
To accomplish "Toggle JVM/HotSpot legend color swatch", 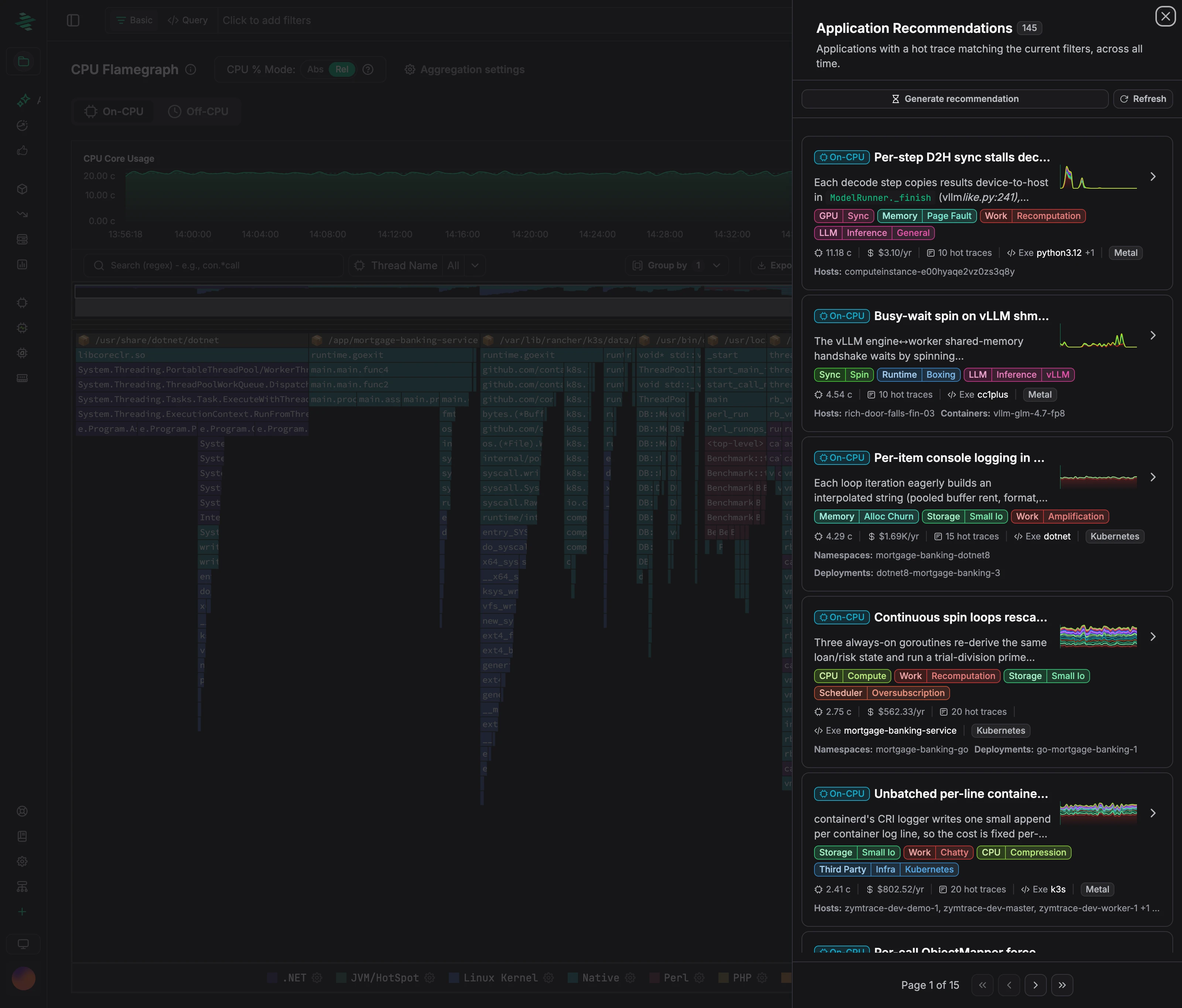I will click(341, 978).
